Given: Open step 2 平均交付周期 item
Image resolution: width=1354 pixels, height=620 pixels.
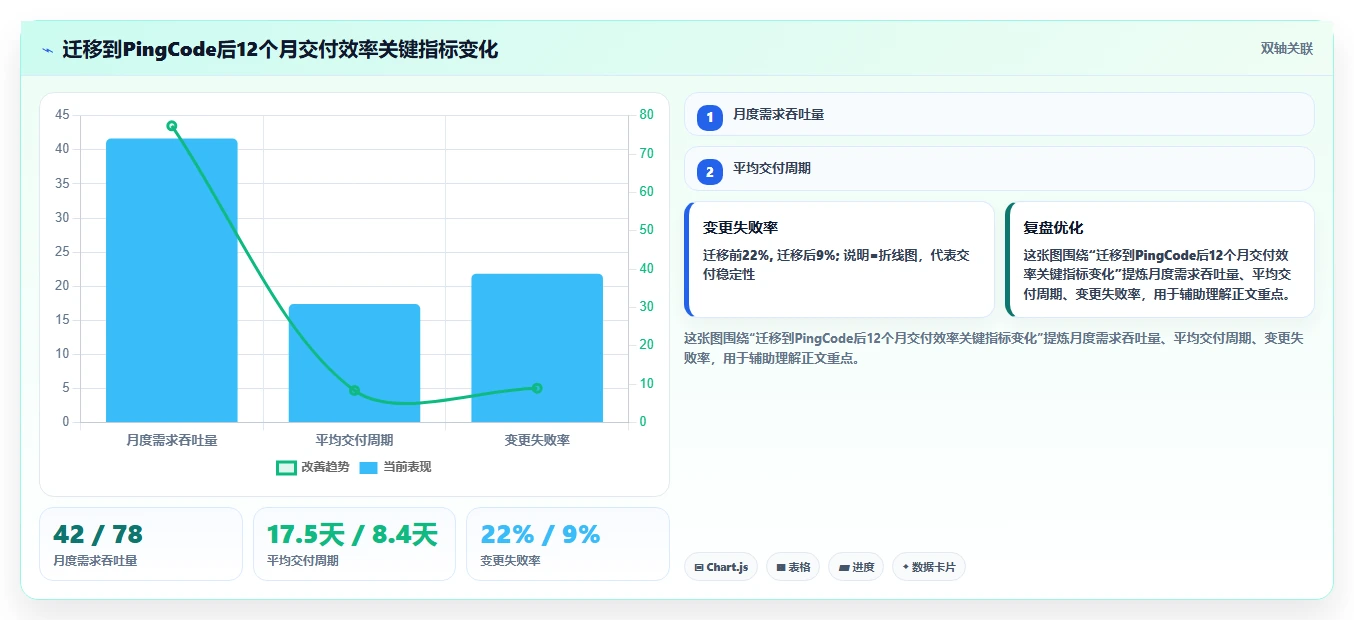Looking at the screenshot, I should (x=999, y=169).
